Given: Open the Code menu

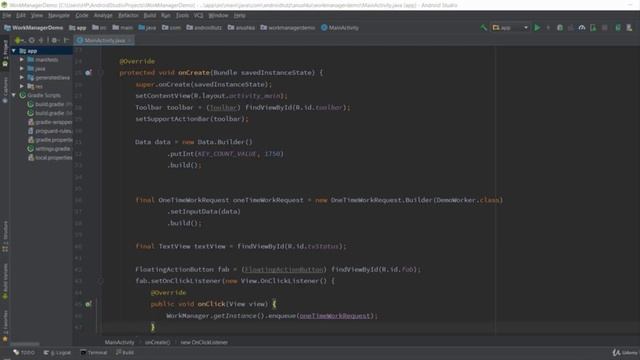Looking at the screenshot, I should click(x=82, y=16).
